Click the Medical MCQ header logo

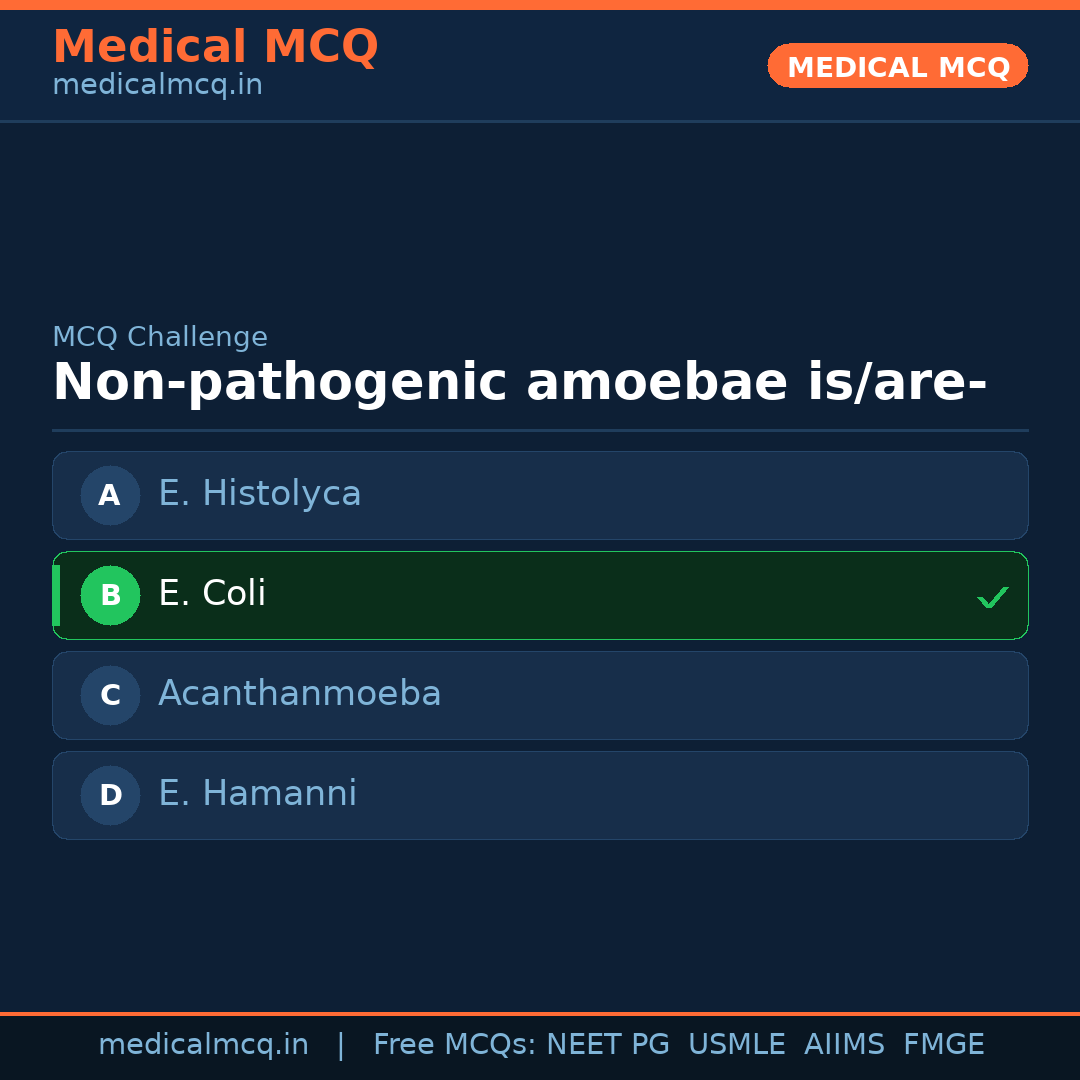tap(216, 46)
